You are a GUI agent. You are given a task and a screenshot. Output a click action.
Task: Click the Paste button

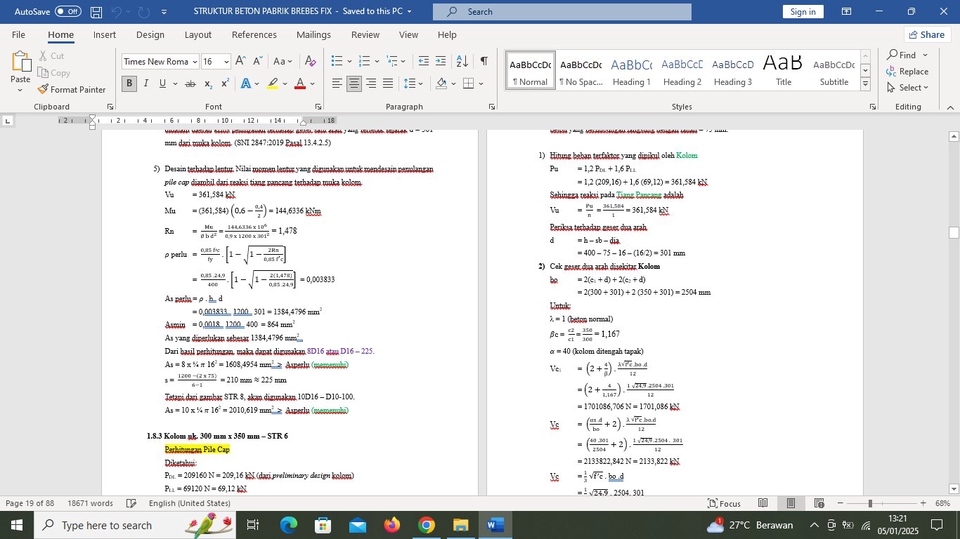[20, 71]
